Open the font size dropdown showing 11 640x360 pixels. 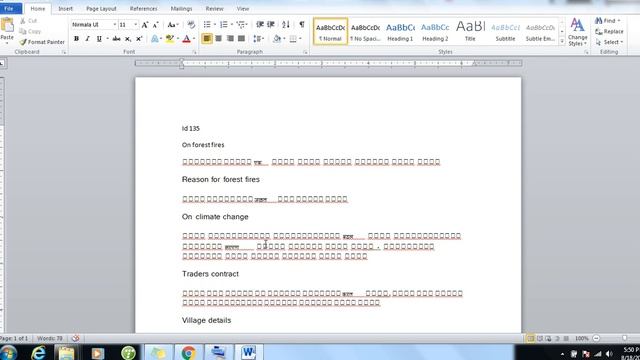[x=136, y=25]
